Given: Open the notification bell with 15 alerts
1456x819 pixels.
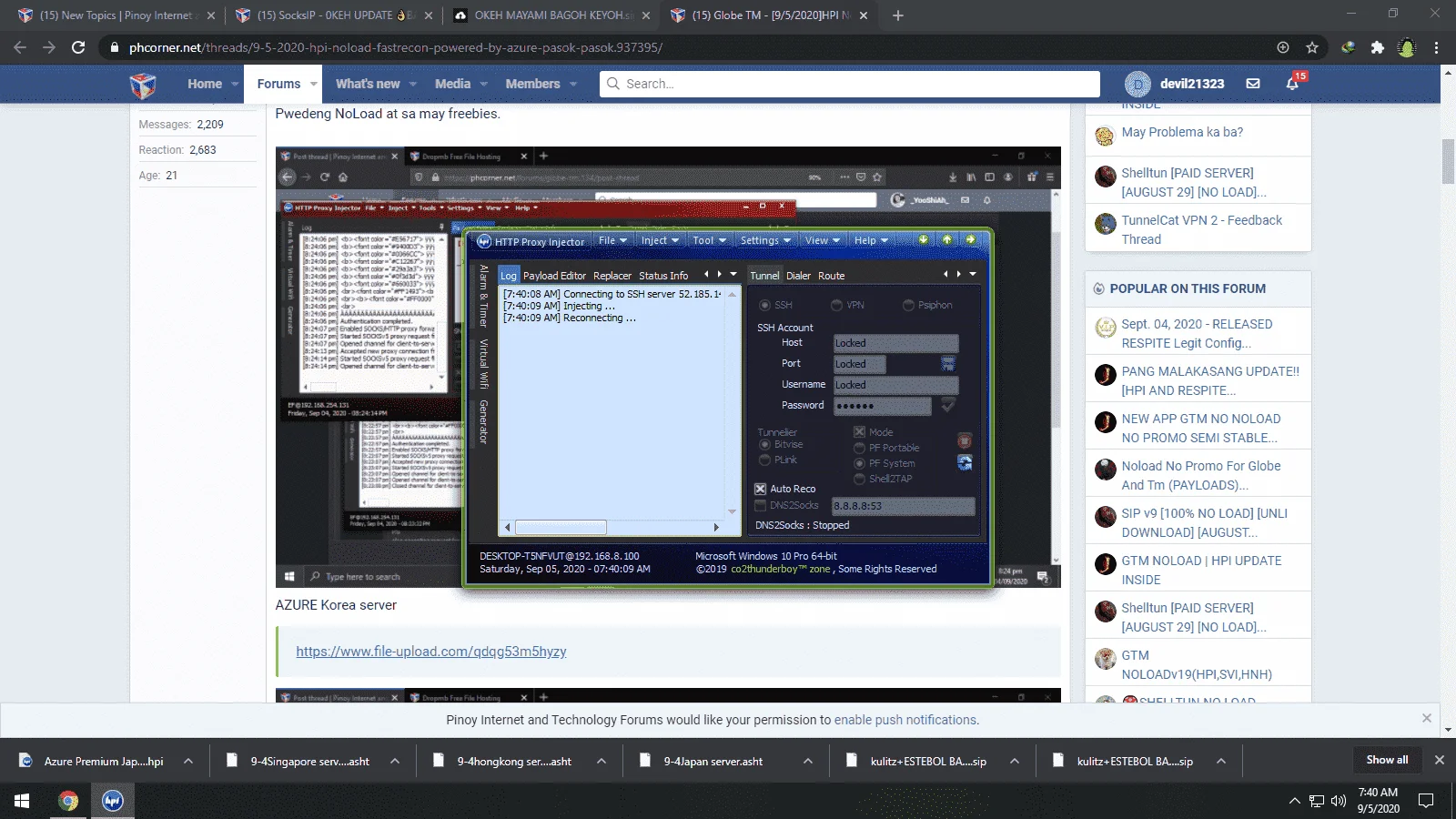Looking at the screenshot, I should 1293,83.
